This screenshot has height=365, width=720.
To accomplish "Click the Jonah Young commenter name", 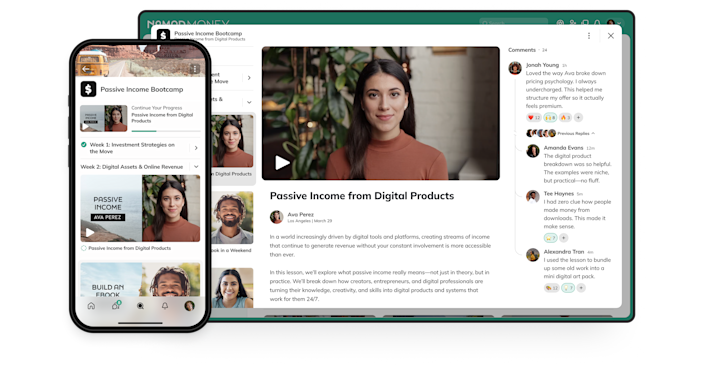I will coord(542,65).
